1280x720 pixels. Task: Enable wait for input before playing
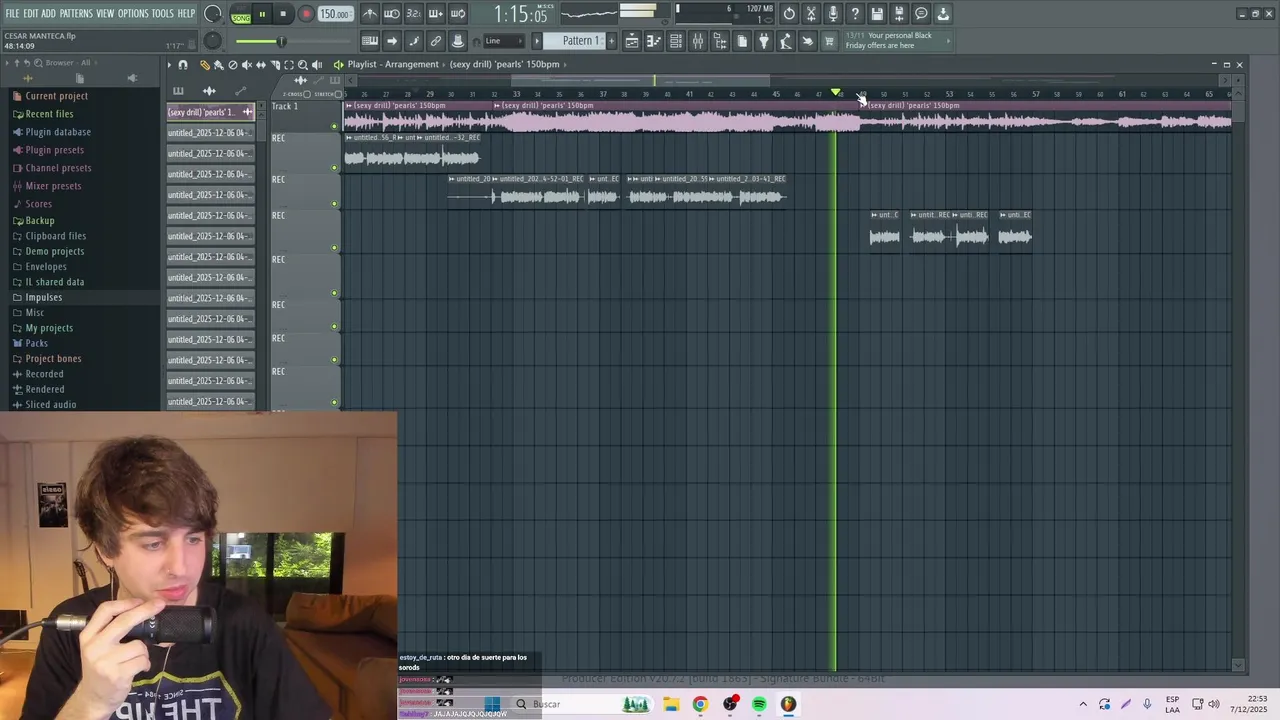(392, 14)
